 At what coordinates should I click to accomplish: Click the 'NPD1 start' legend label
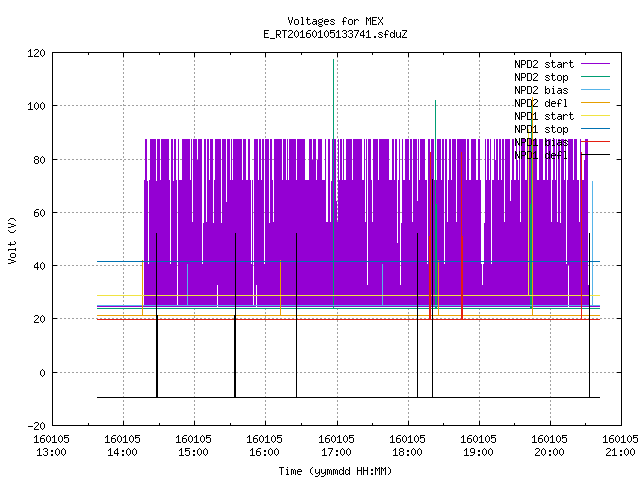tap(544, 116)
